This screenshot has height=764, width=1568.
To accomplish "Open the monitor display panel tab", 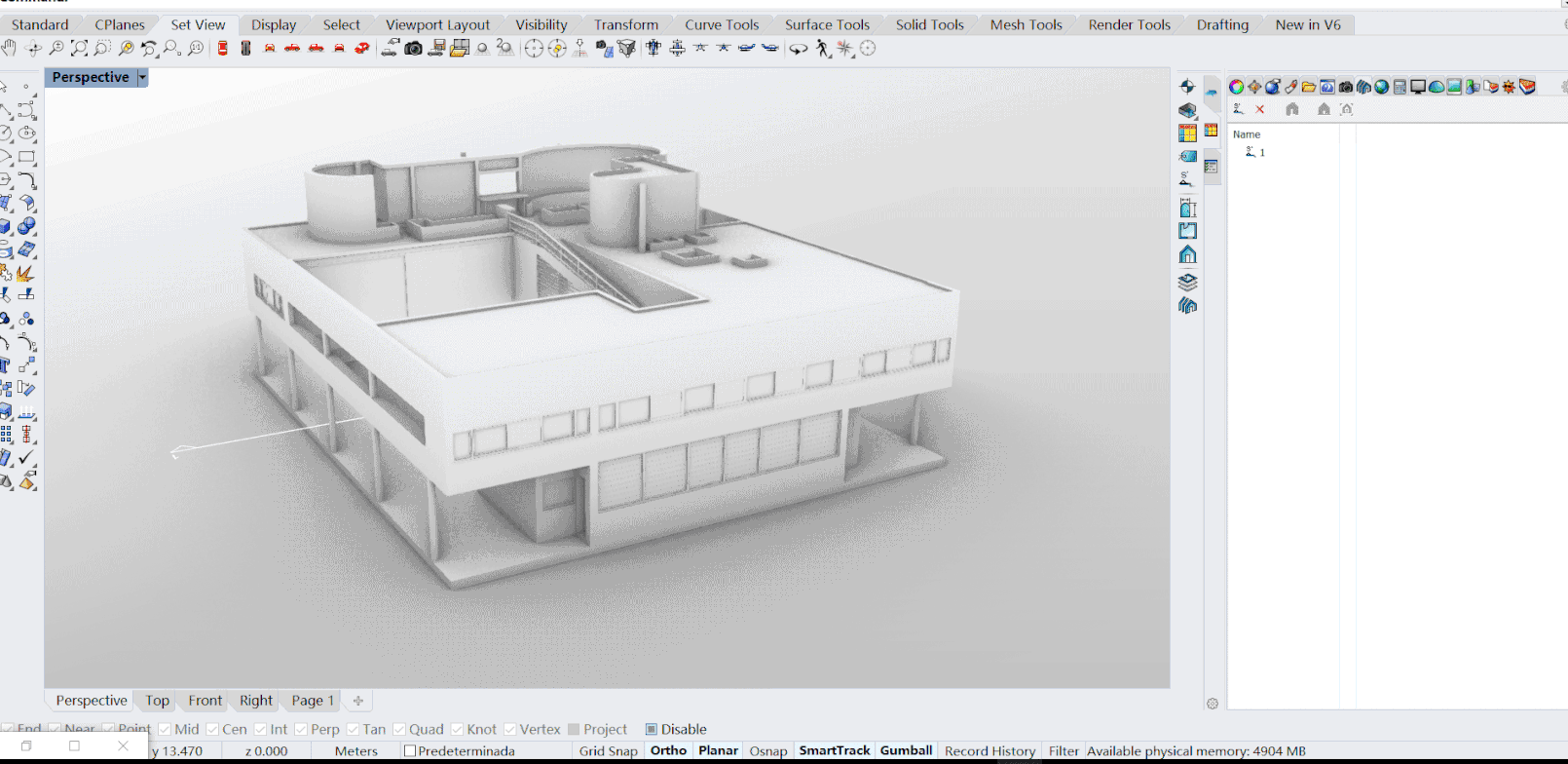I will 1418,87.
